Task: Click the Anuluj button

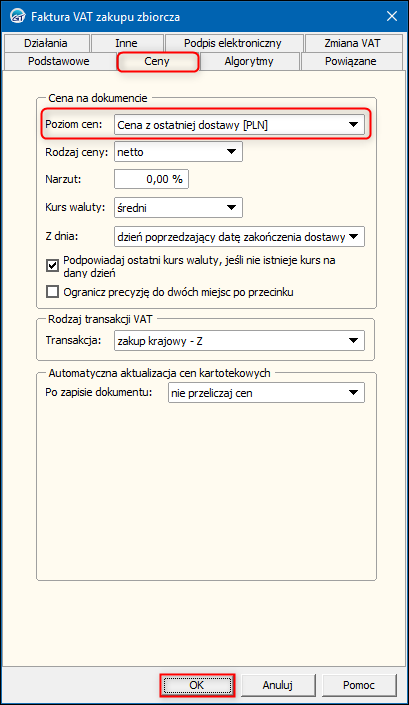Action: [277, 685]
